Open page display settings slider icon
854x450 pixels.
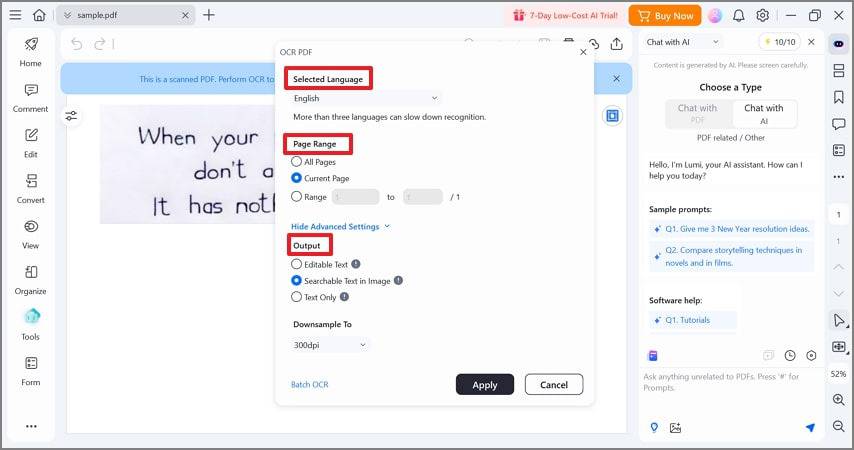click(71, 115)
